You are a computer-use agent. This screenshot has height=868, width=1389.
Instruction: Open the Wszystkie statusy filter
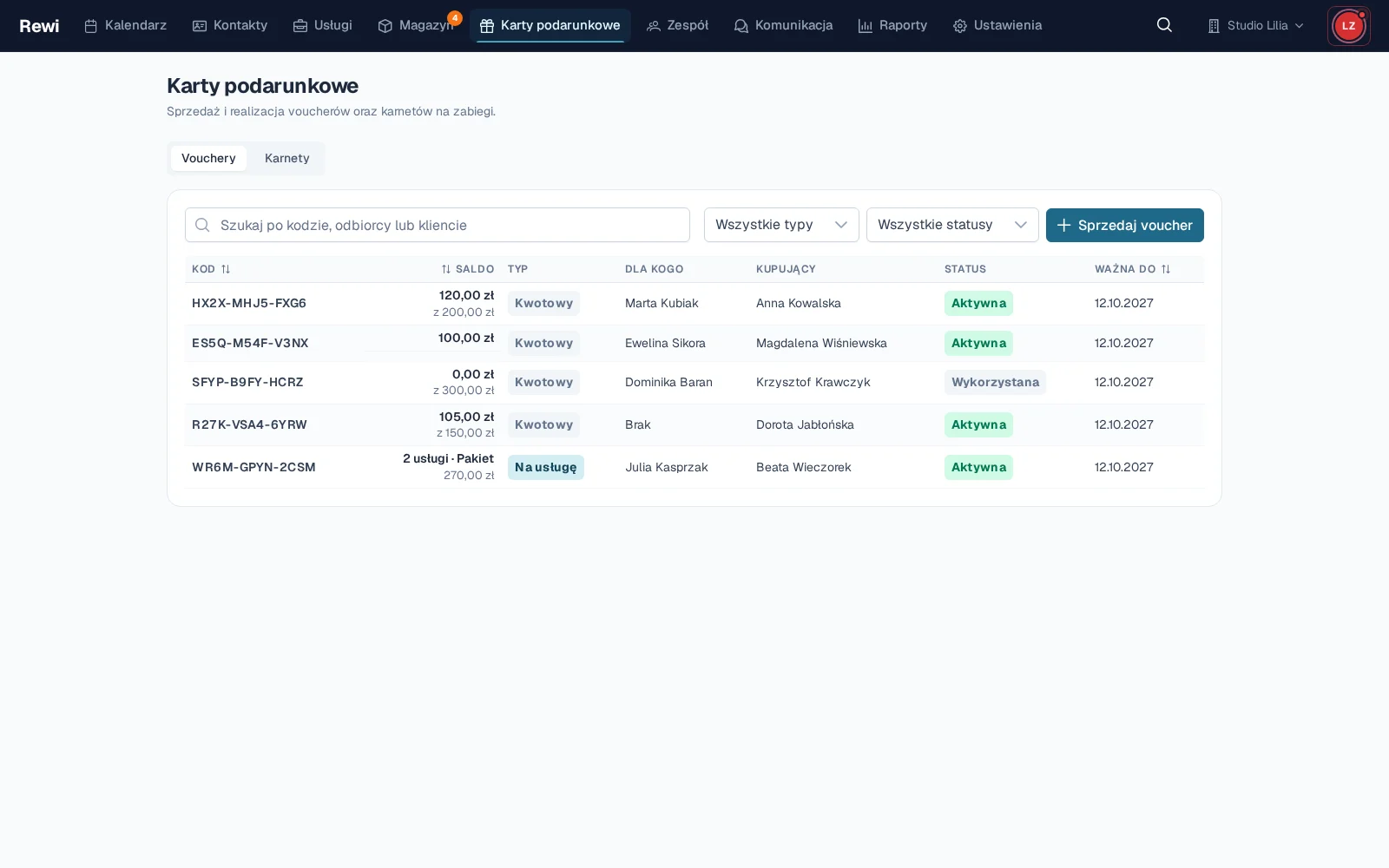(952, 225)
